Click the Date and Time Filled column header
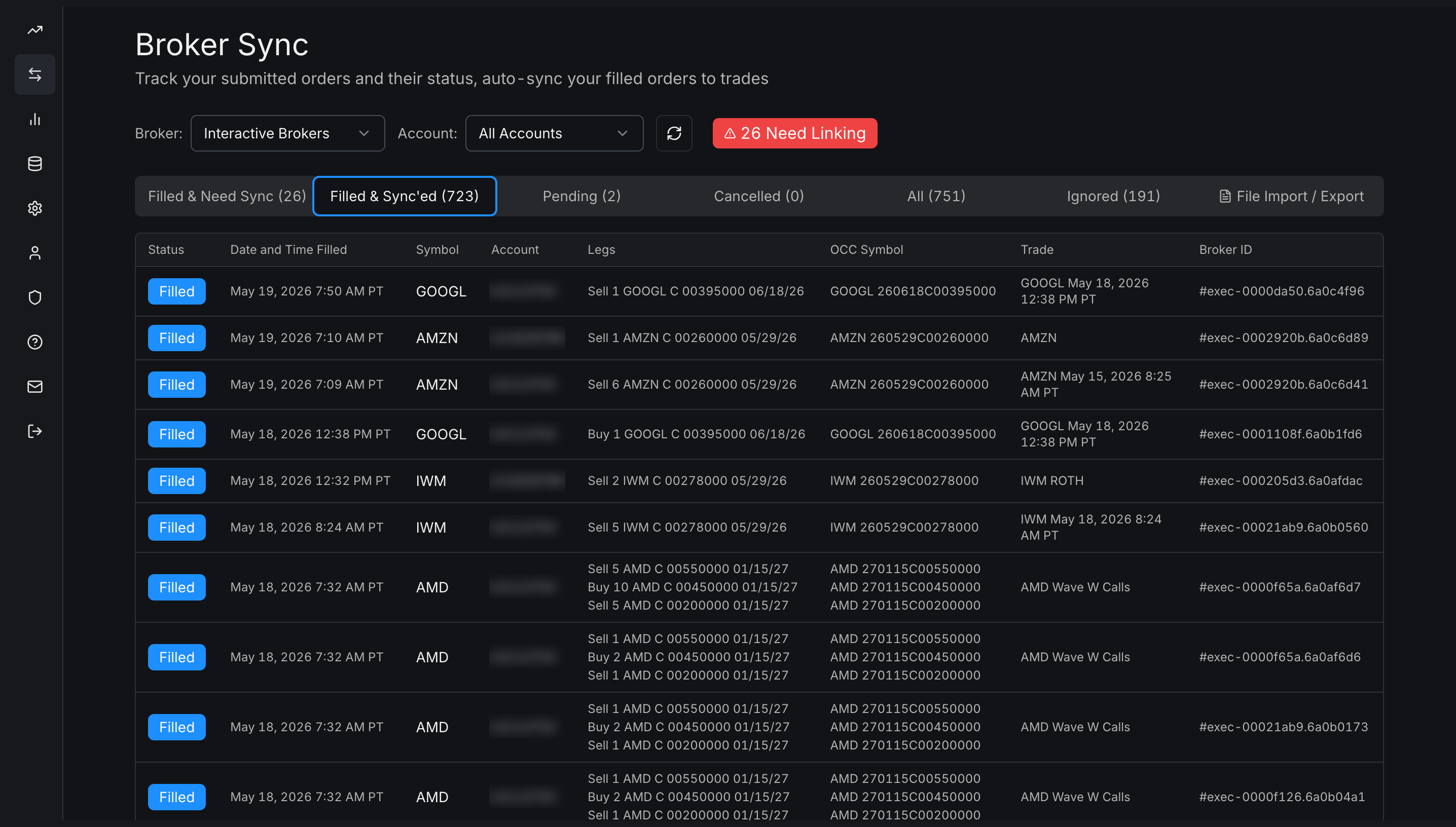 point(288,250)
